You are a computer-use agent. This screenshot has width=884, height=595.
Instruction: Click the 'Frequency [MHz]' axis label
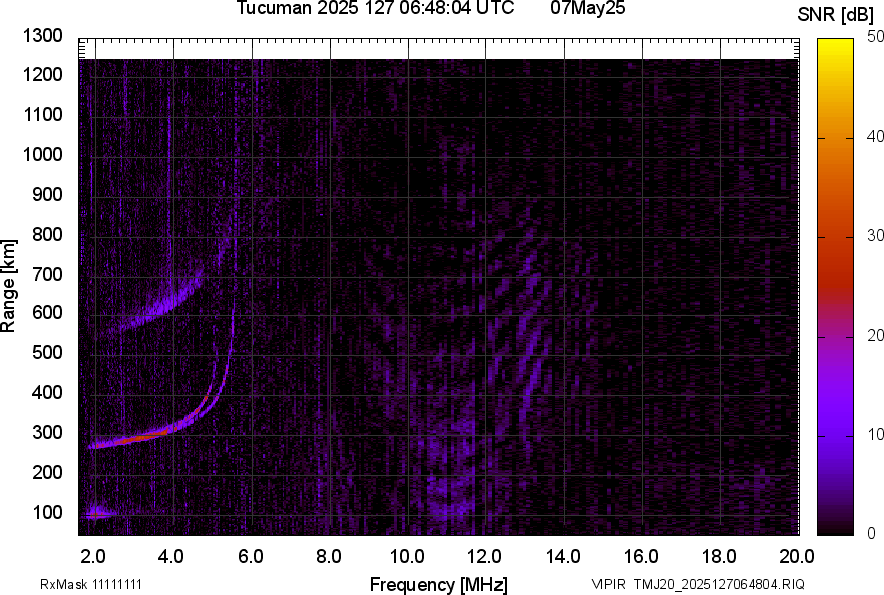point(439,584)
